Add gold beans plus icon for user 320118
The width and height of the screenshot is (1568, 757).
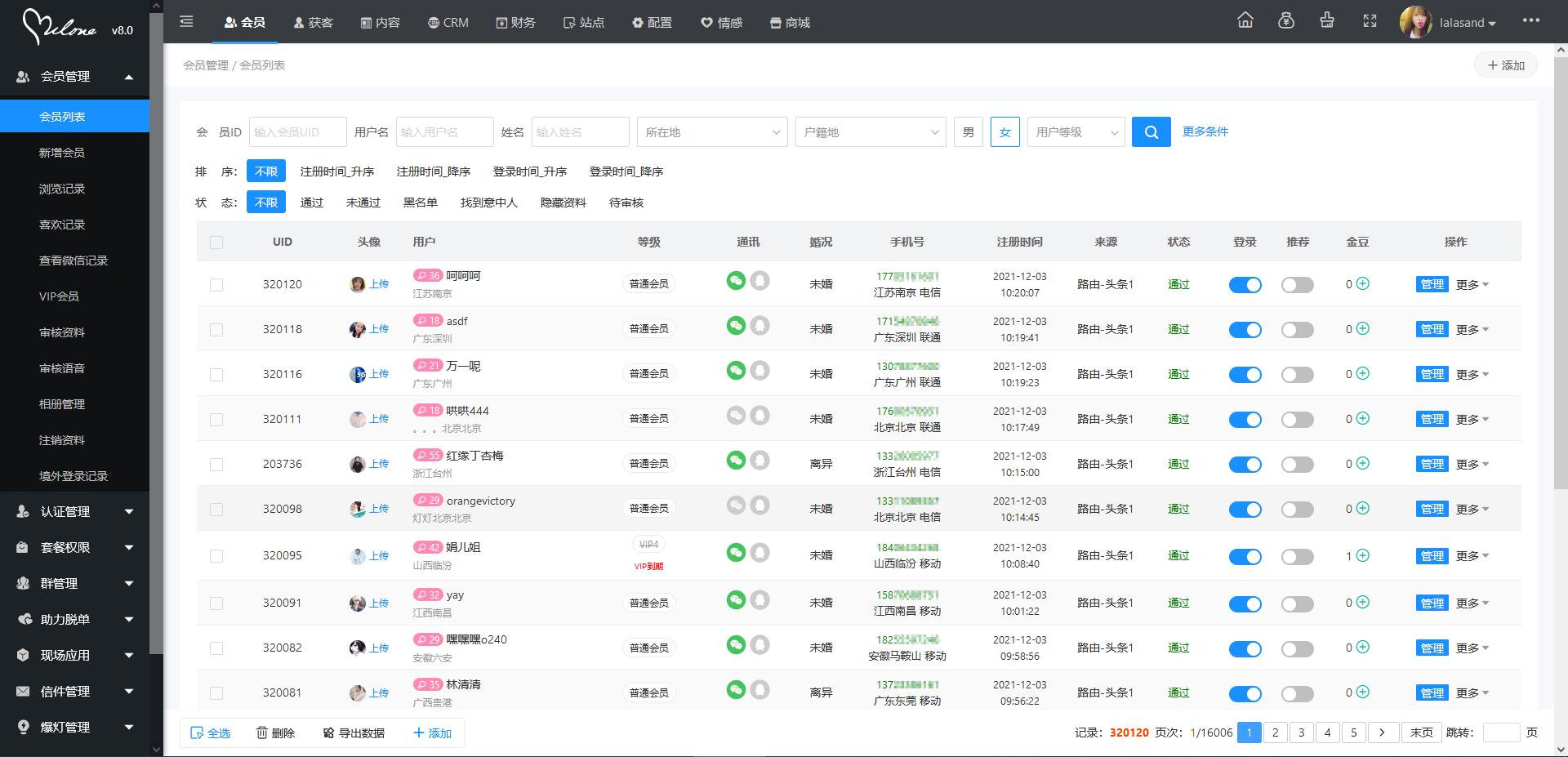(1362, 329)
